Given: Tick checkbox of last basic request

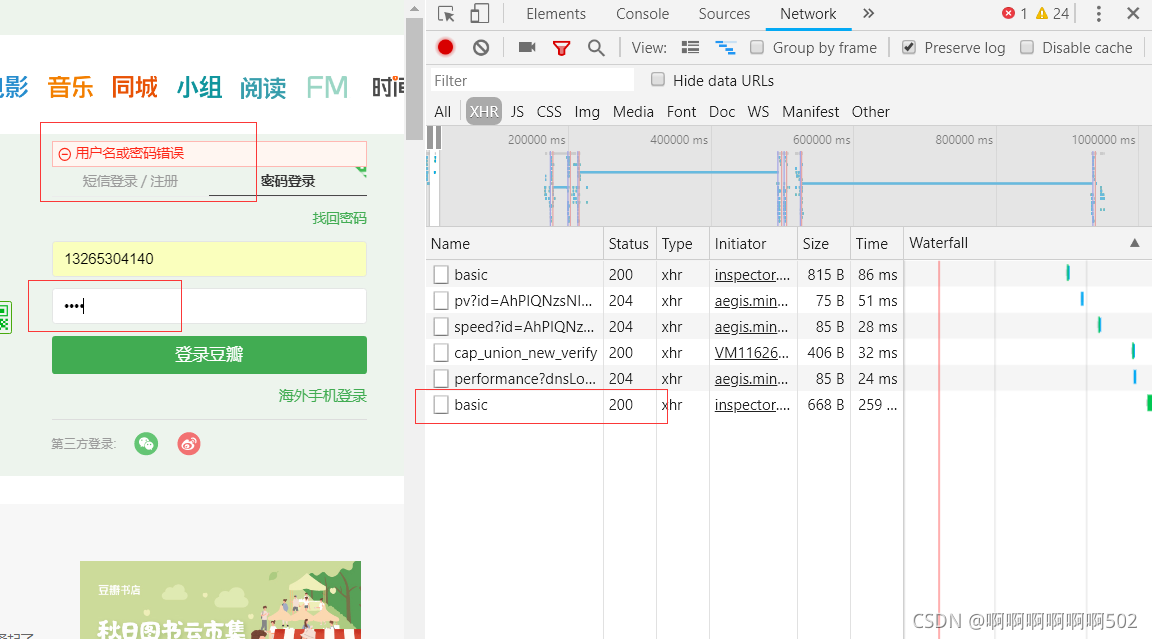Looking at the screenshot, I should [x=441, y=405].
